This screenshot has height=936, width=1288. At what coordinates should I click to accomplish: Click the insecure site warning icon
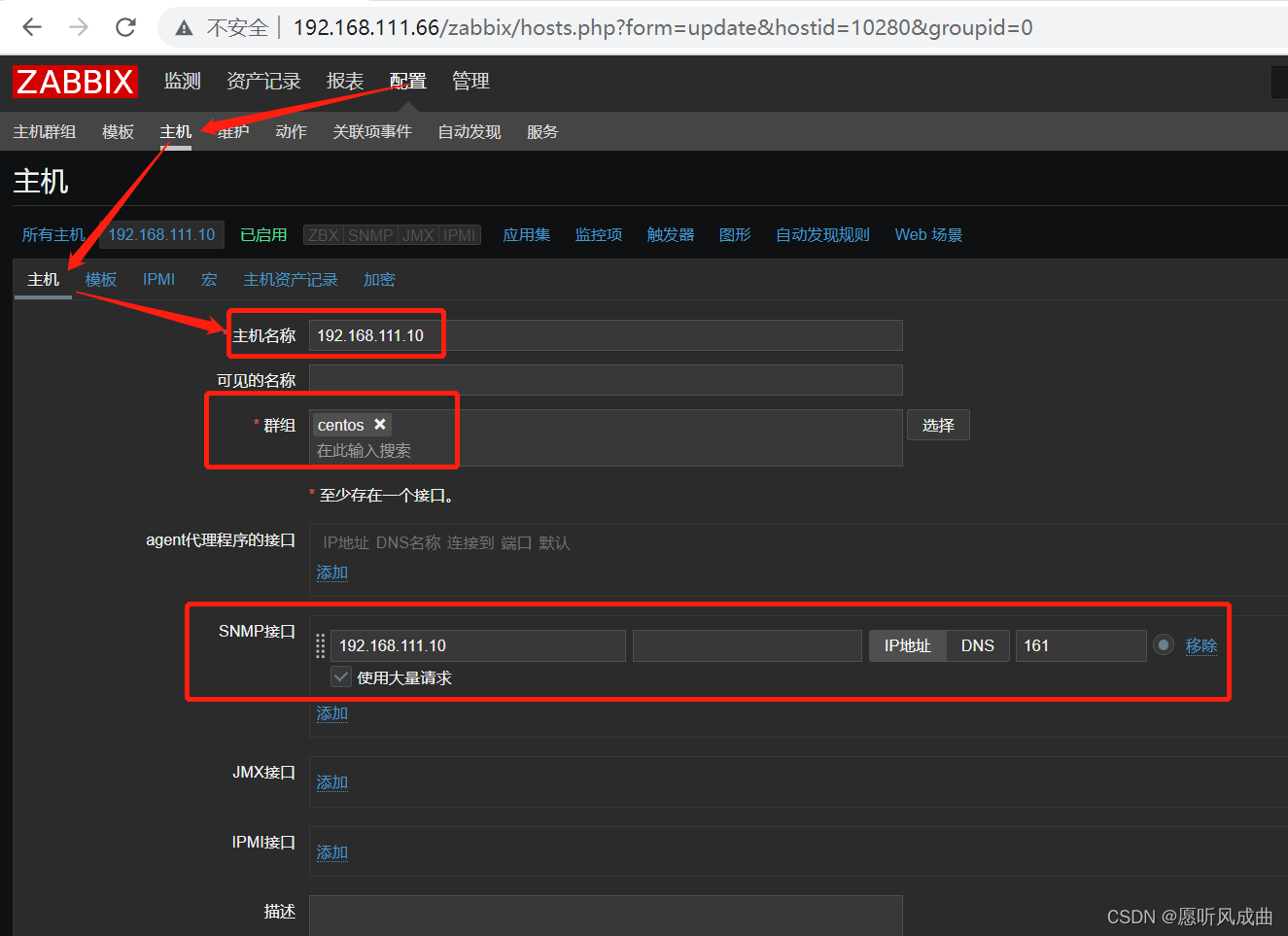point(184,28)
